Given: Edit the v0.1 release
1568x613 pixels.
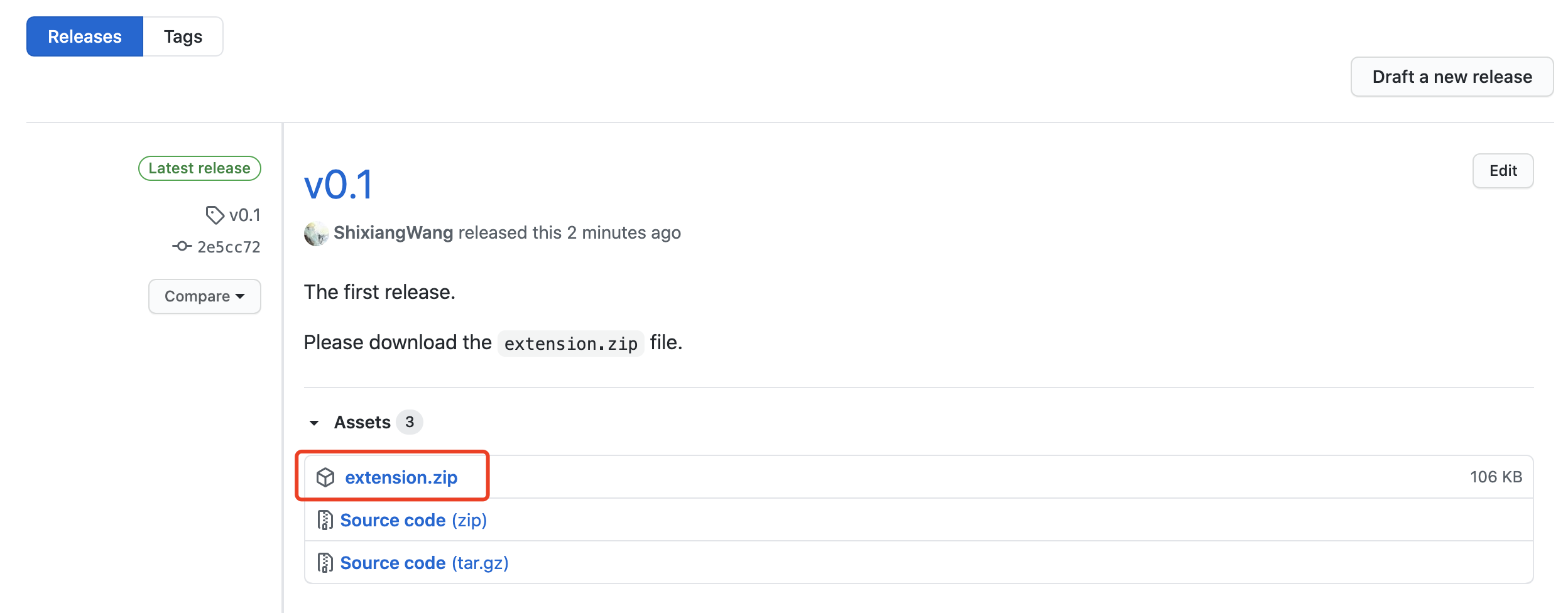Looking at the screenshot, I should point(1503,171).
